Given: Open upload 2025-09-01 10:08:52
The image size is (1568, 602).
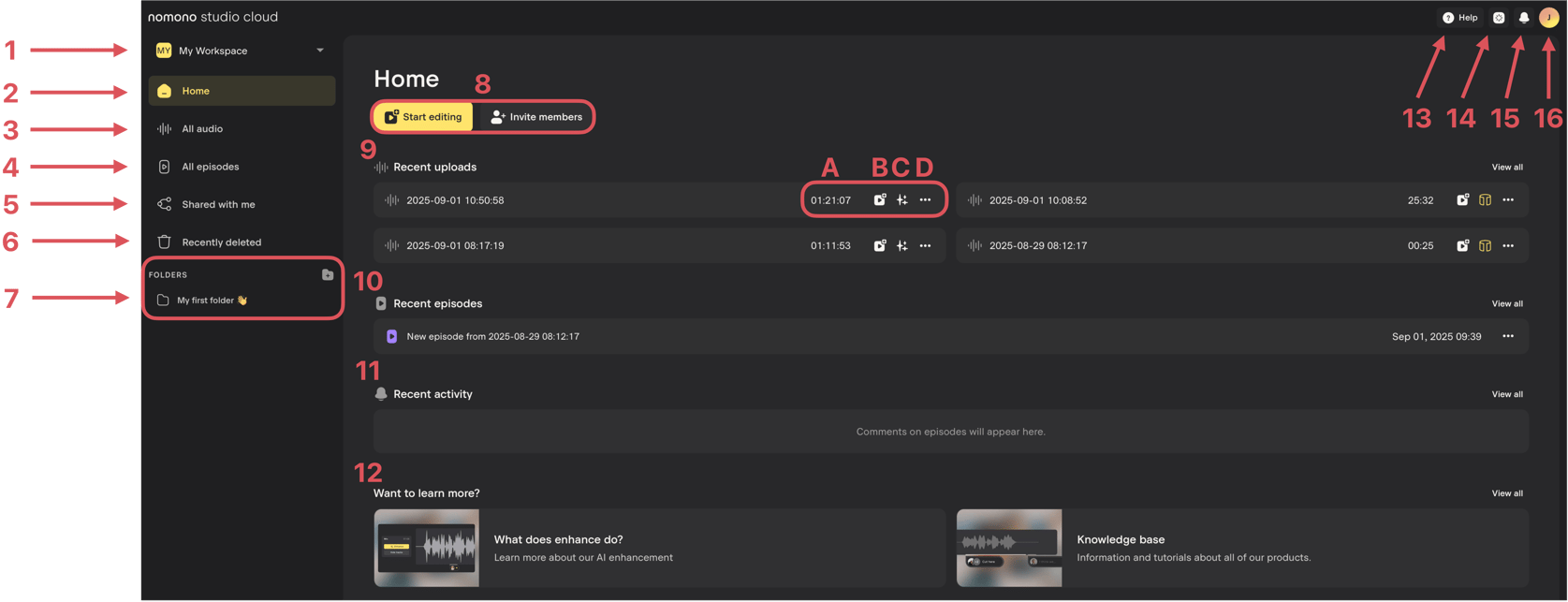Looking at the screenshot, I should pos(1242,200).
